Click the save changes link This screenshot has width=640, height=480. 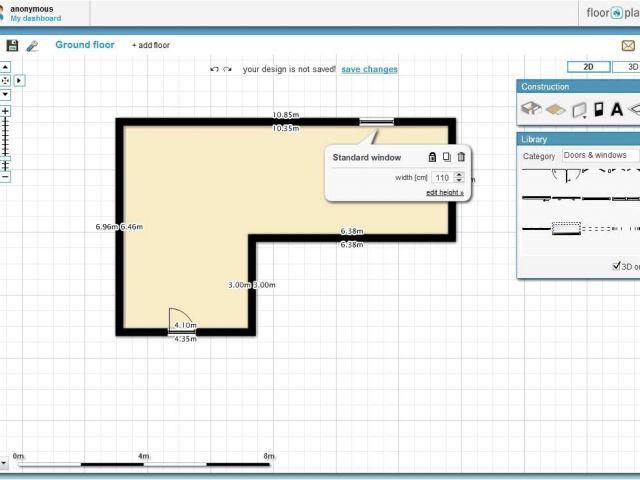pos(369,70)
